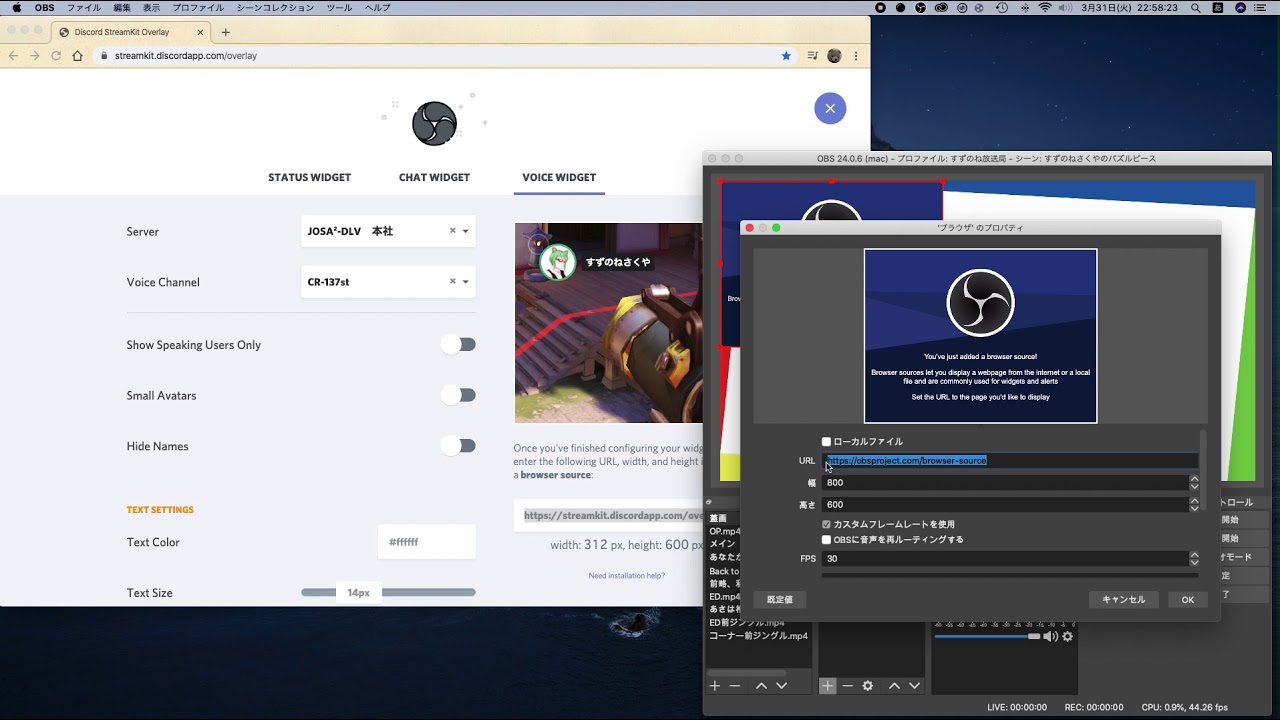Click the URL field in browser properties
The image size is (1280, 720).
pos(1010,461)
